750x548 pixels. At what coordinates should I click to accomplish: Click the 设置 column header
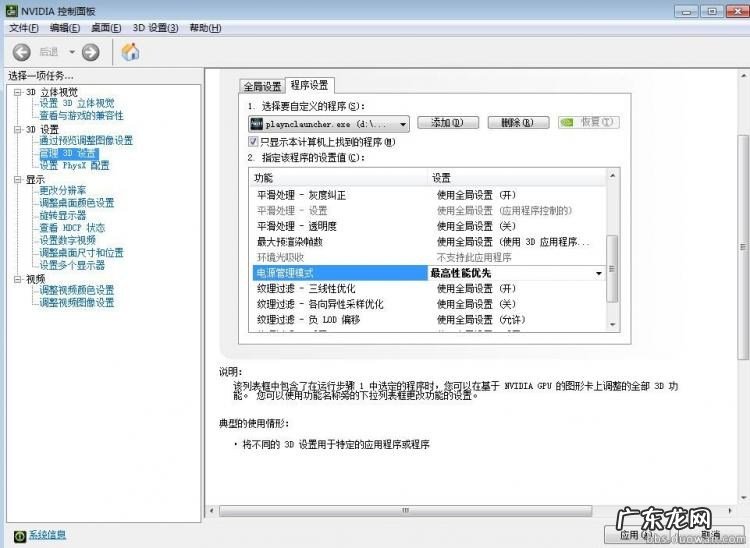click(x=517, y=178)
